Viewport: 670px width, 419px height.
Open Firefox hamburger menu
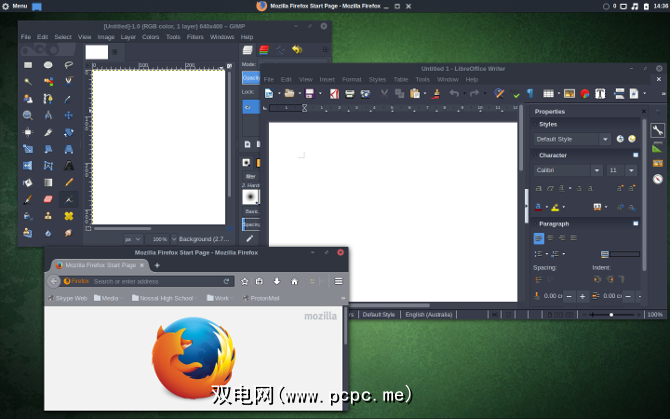(x=339, y=281)
